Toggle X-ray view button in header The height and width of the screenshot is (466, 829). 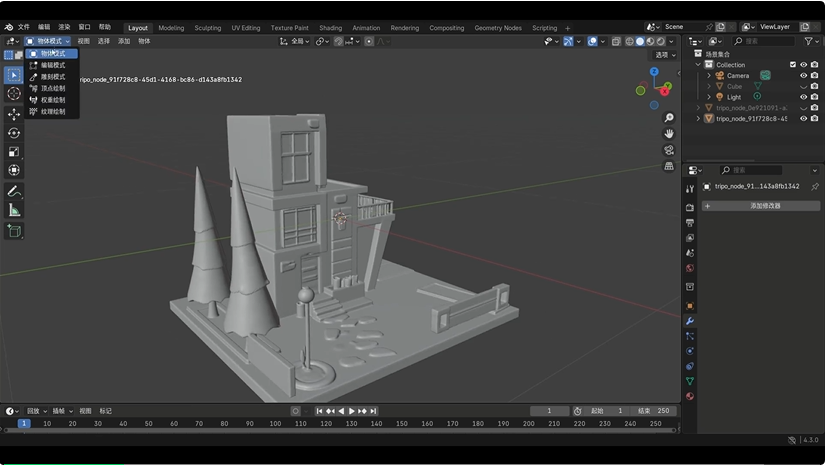616,41
